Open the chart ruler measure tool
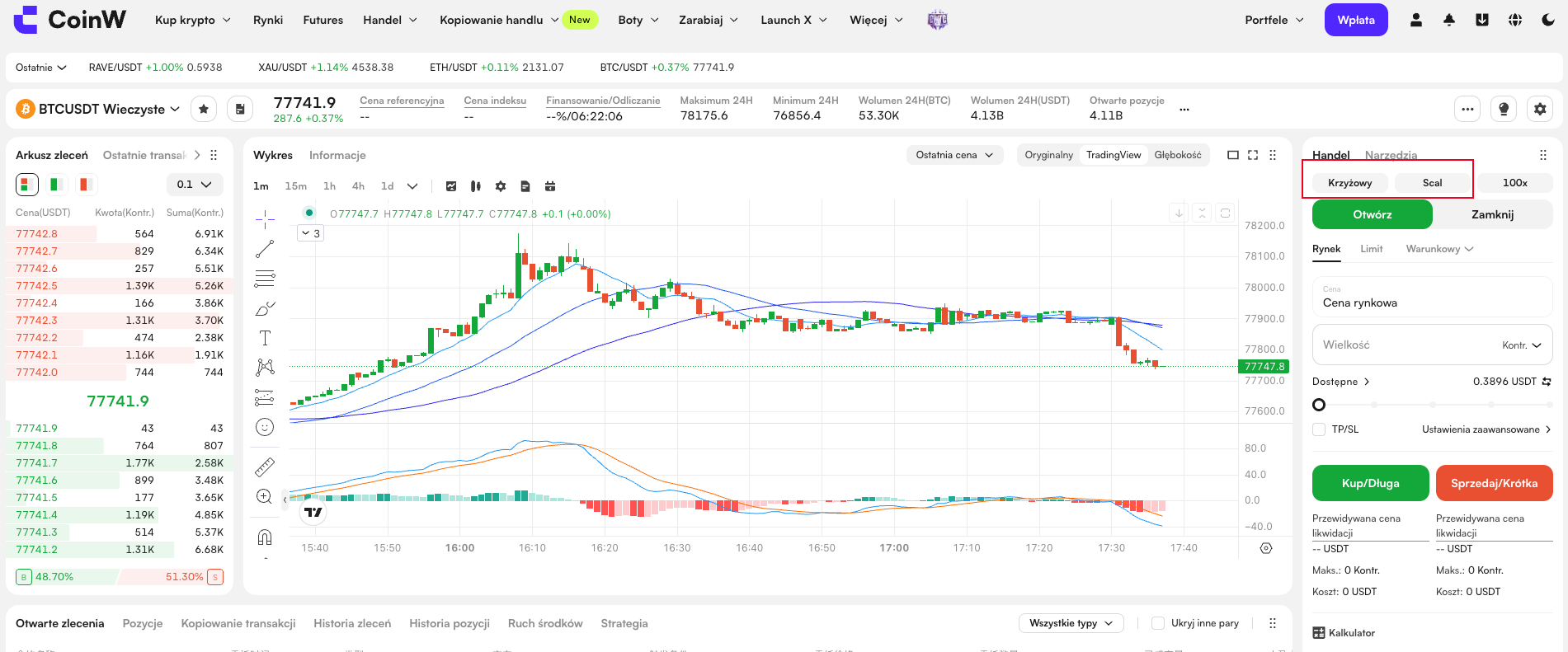 click(265, 467)
